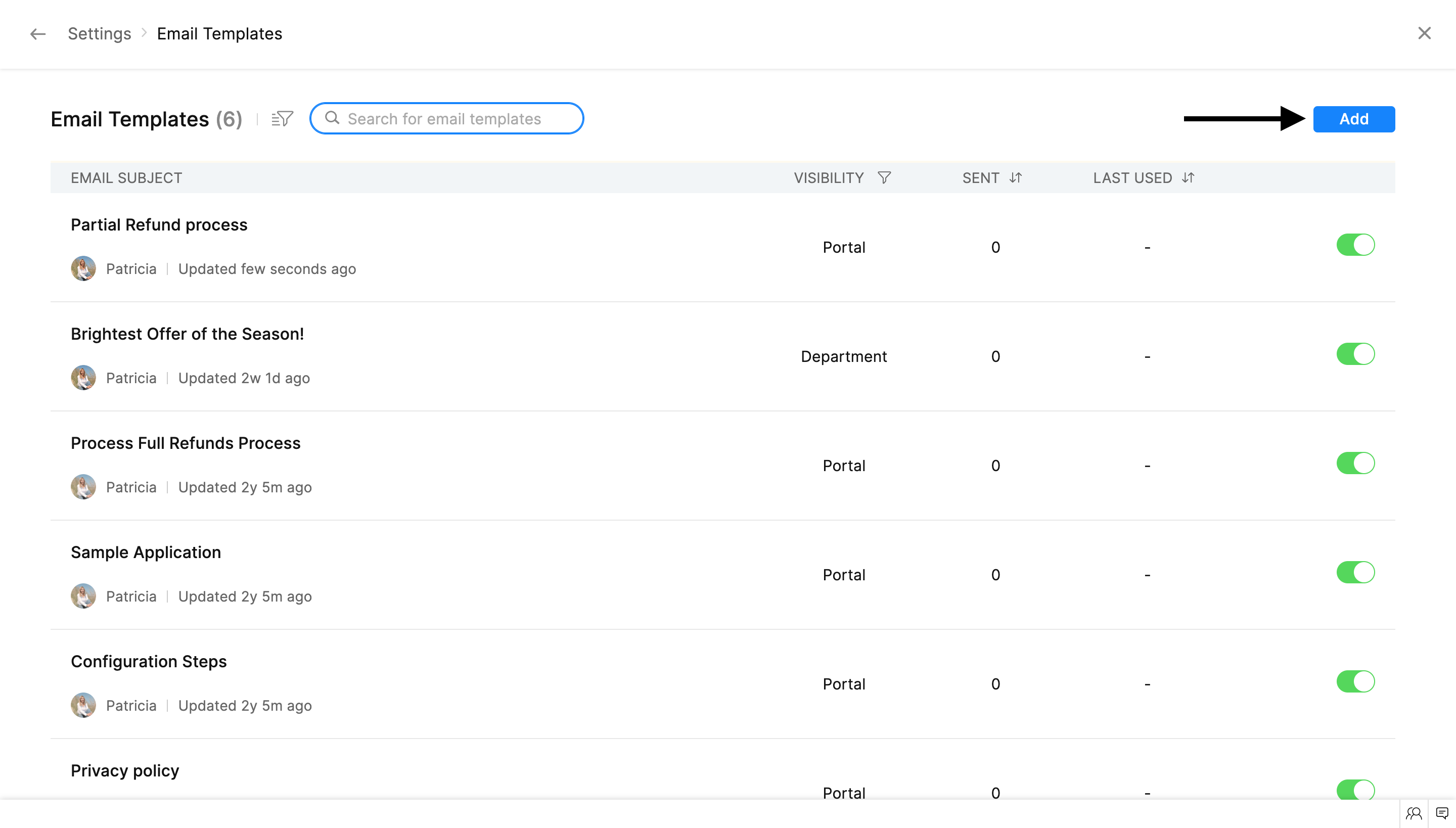
Task: Click the Visibility column filter icon
Action: [884, 178]
